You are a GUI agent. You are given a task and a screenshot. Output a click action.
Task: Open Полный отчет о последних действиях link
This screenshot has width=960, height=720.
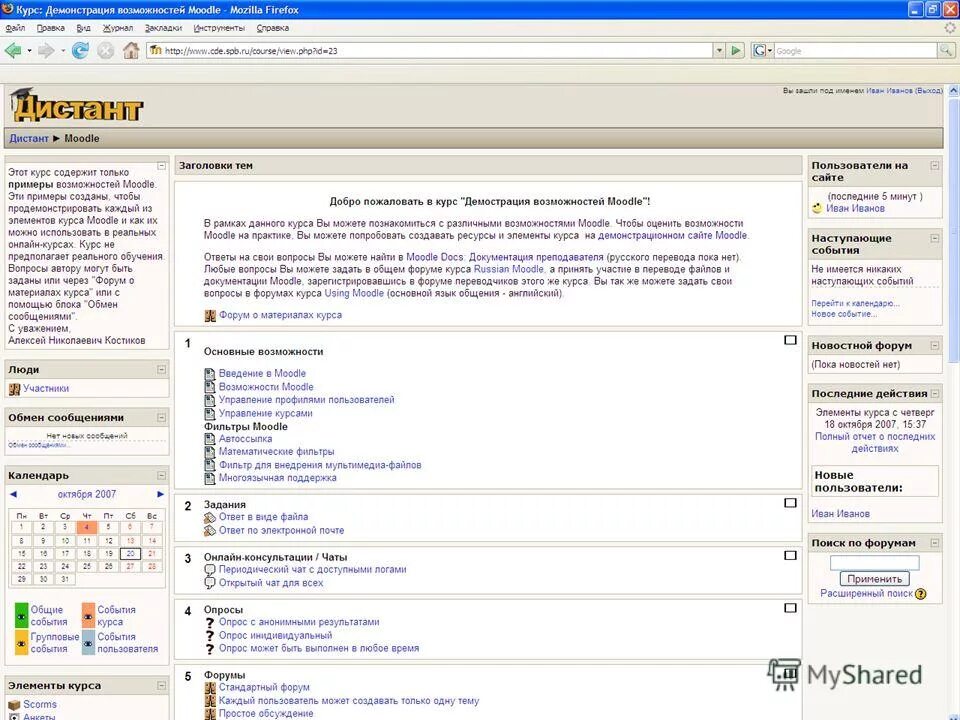875,443
